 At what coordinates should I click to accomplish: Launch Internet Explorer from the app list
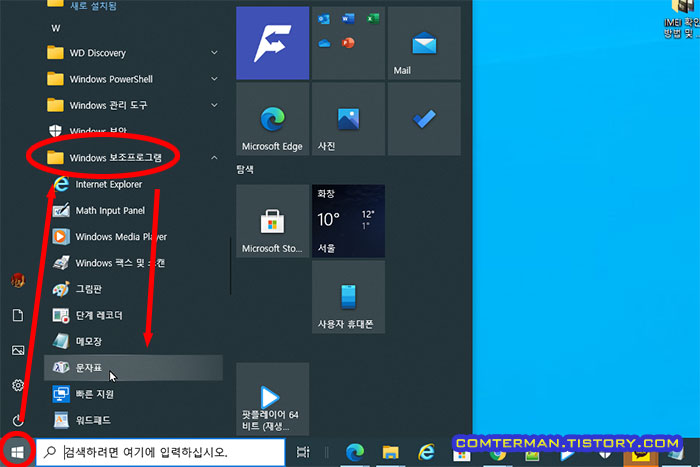(x=133, y=184)
